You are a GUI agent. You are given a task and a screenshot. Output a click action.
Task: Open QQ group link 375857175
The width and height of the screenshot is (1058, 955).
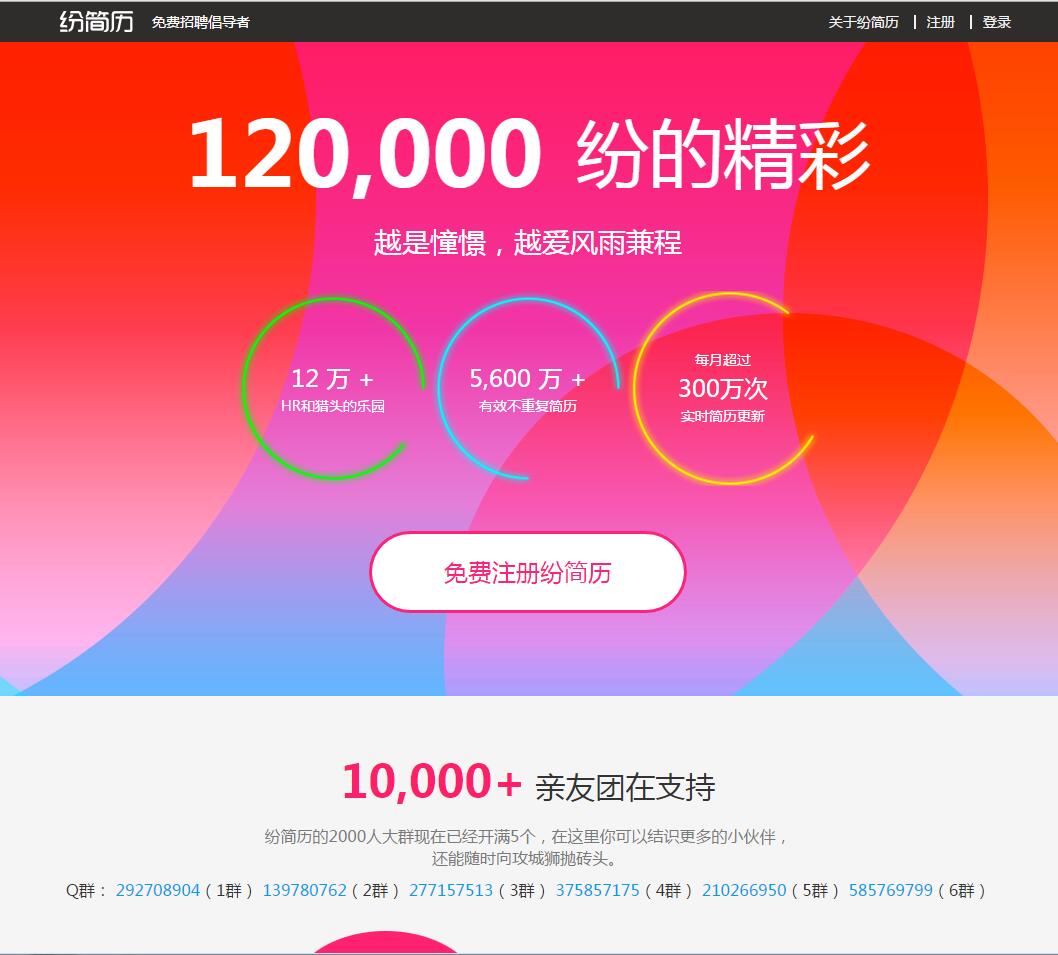point(597,890)
